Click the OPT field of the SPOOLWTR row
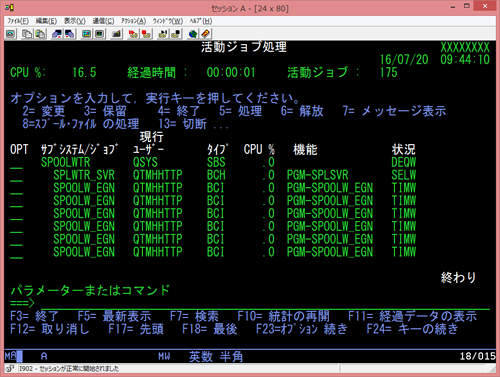Viewport: 500px width, 377px height. click(16, 163)
